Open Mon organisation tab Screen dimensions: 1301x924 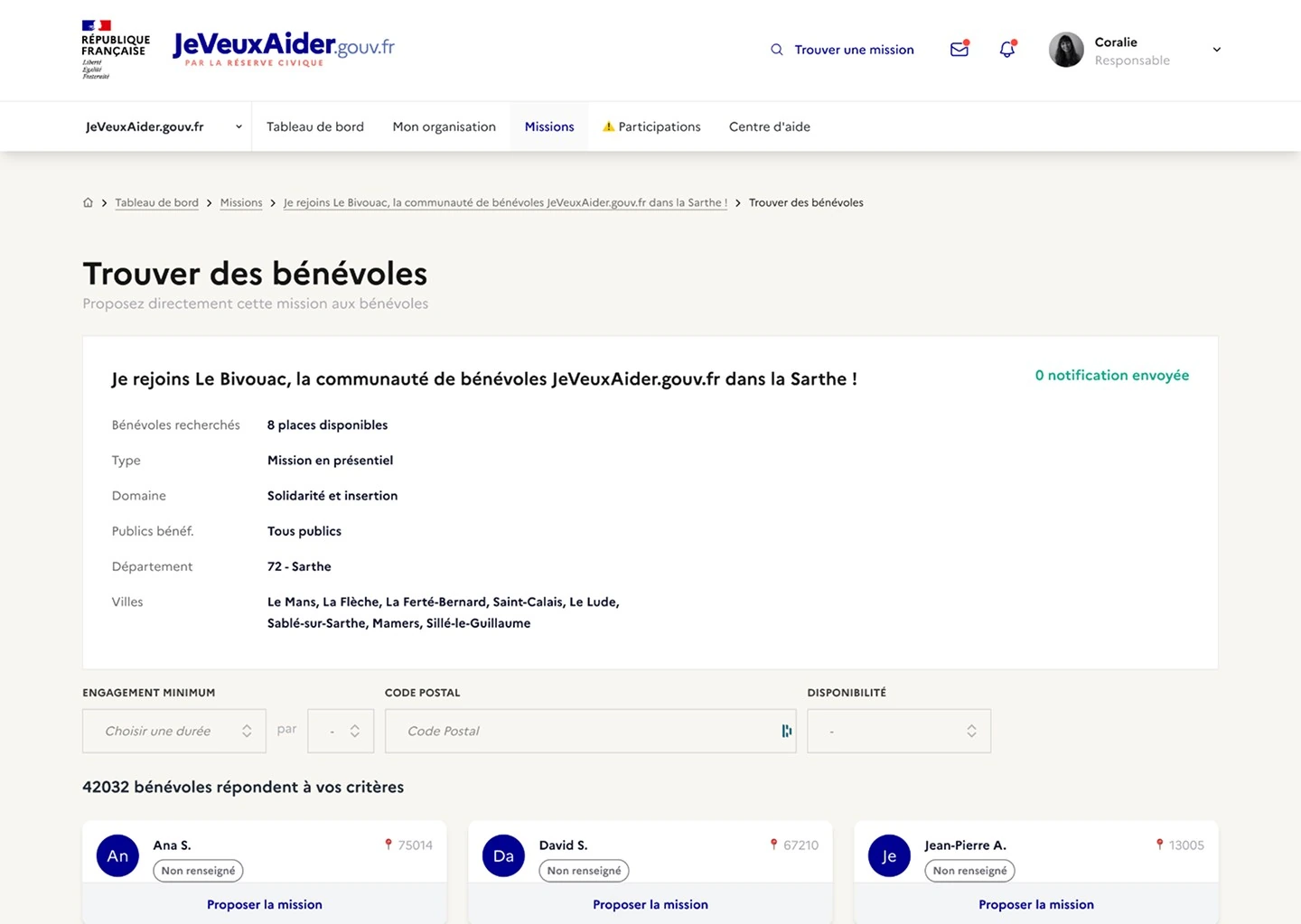click(x=445, y=126)
